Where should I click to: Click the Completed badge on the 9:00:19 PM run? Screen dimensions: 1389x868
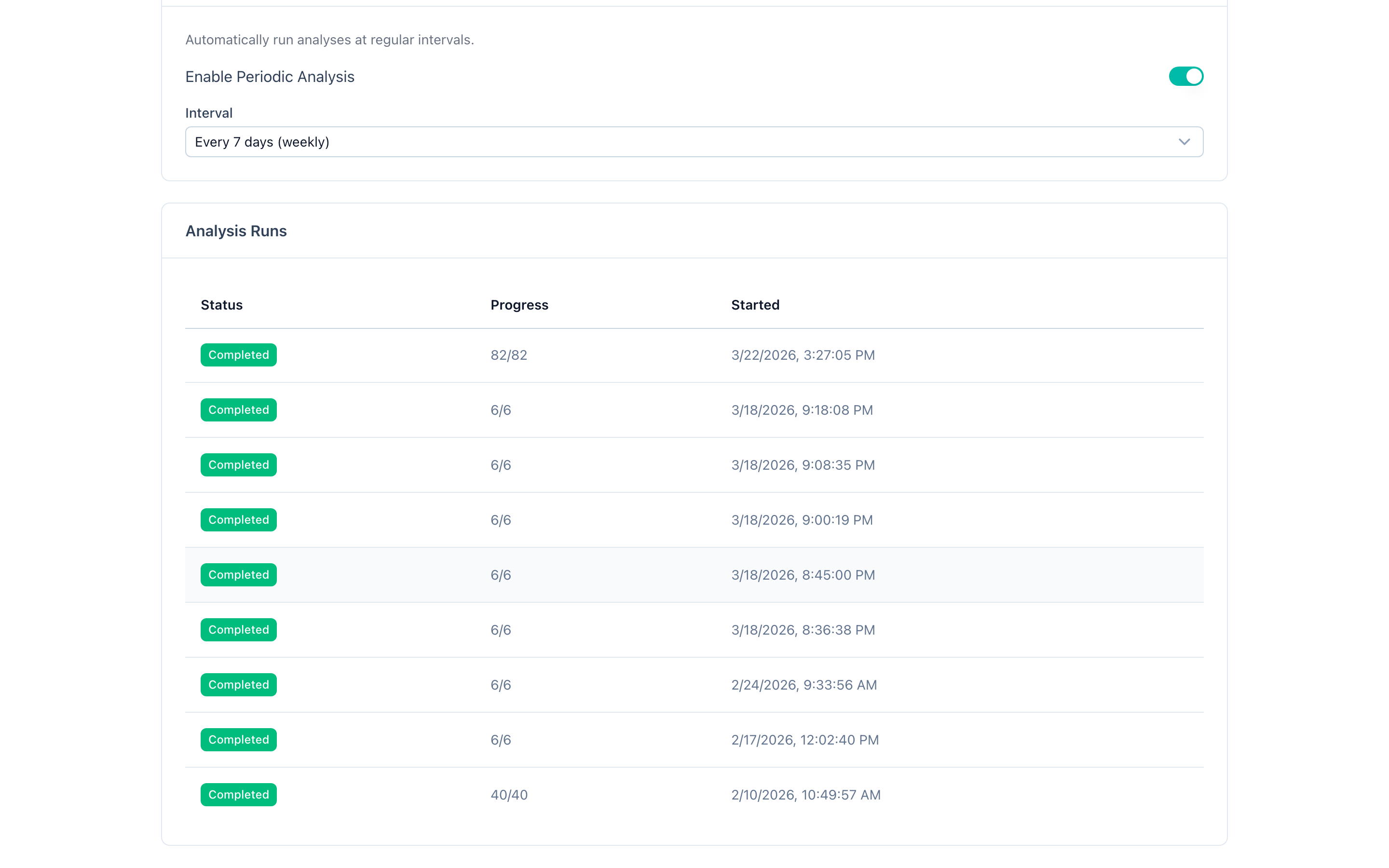(238, 519)
